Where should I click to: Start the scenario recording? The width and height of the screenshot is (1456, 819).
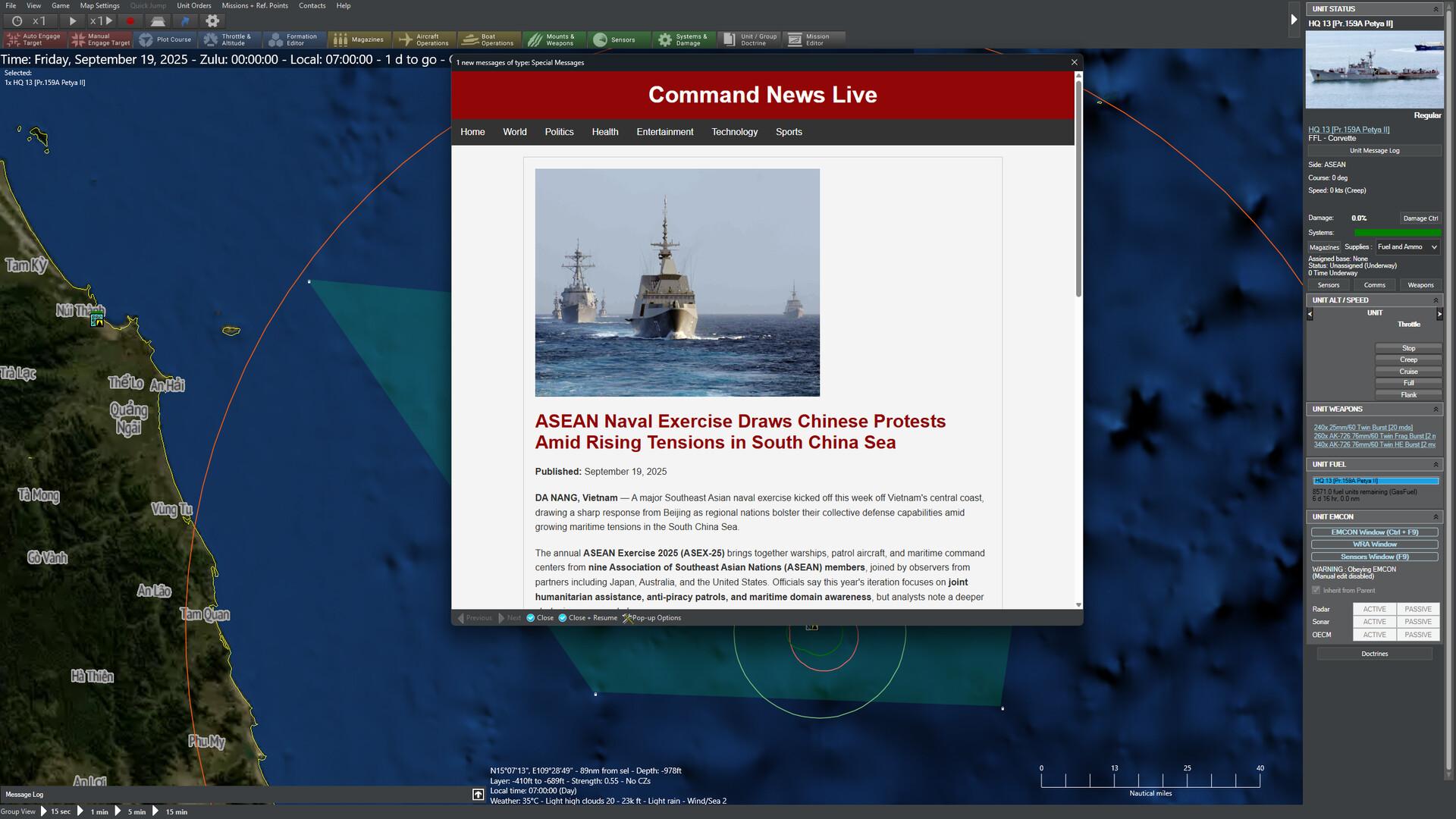point(129,20)
